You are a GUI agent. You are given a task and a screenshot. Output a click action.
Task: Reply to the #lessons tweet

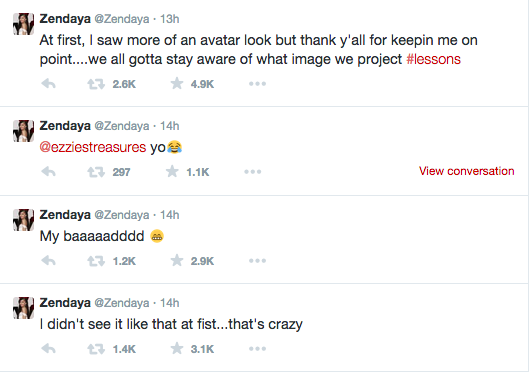pyautogui.click(x=48, y=84)
